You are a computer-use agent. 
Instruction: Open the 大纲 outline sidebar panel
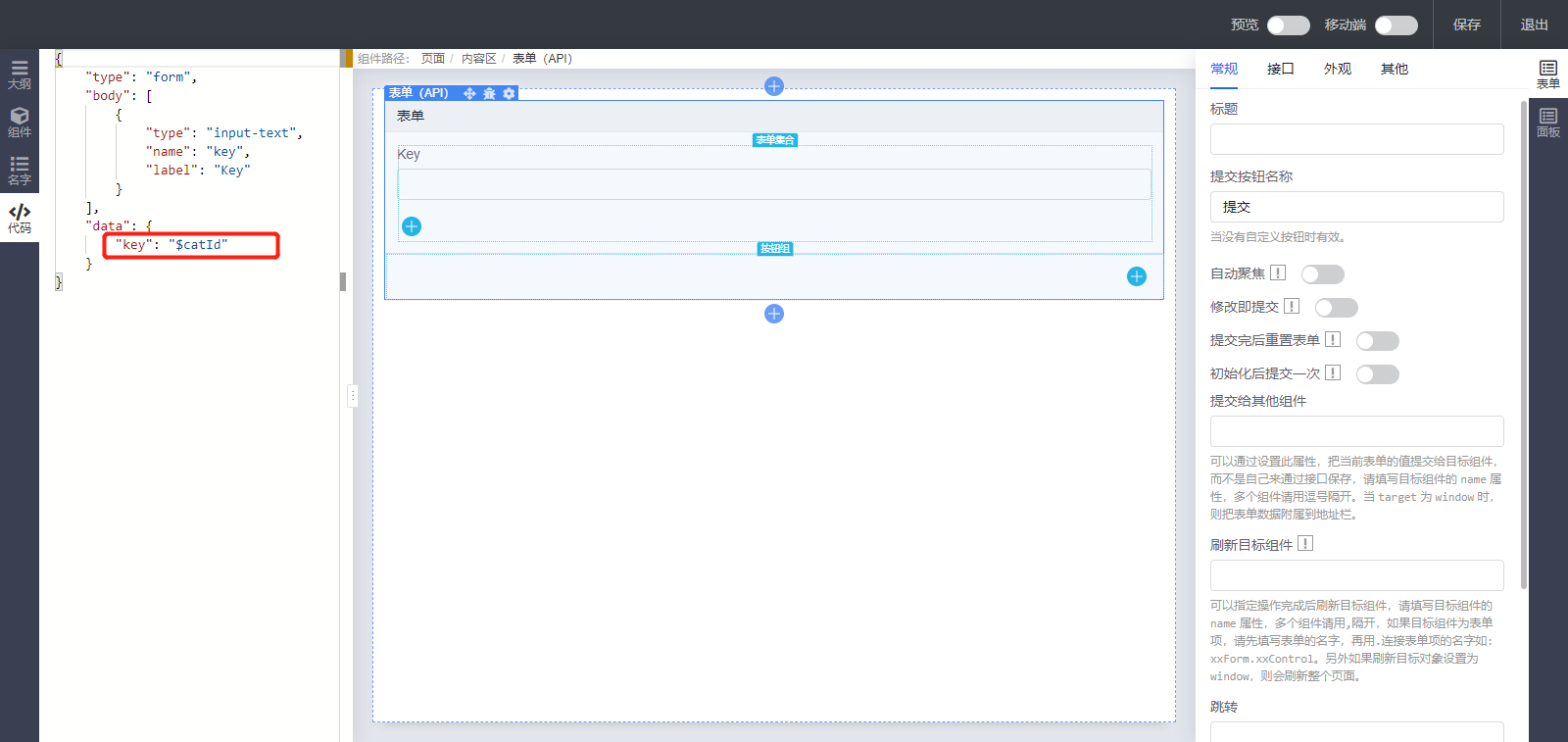[x=20, y=74]
